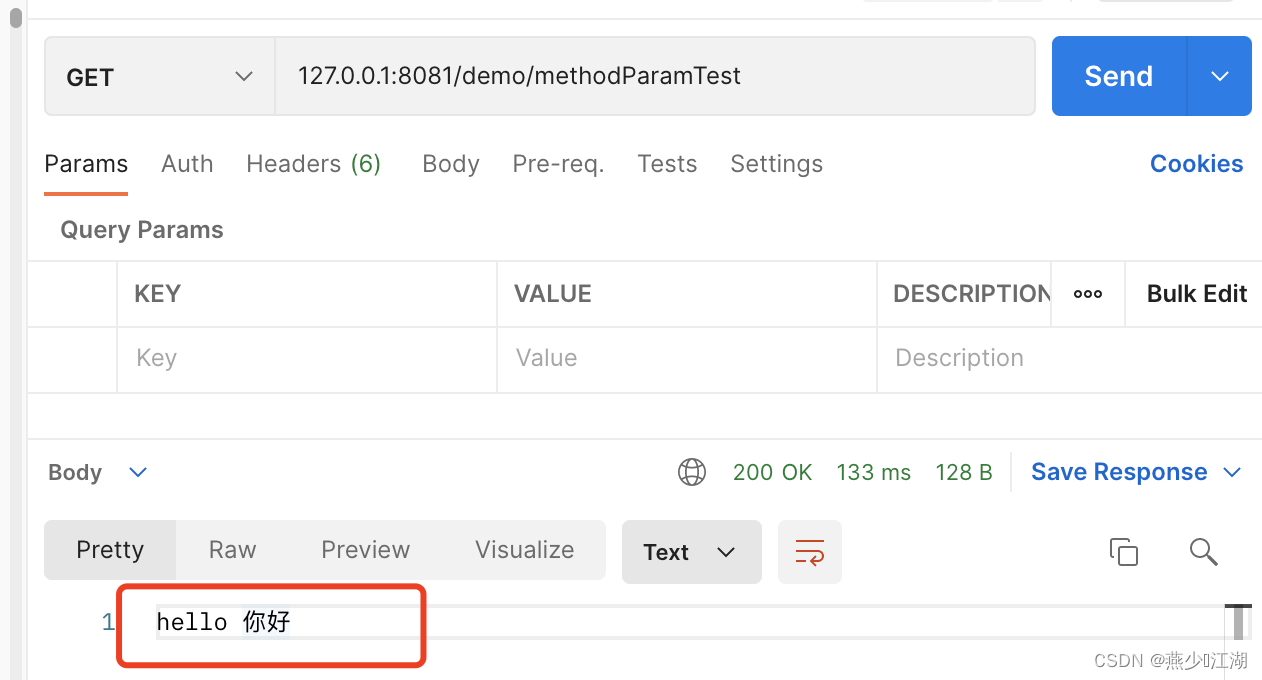This screenshot has height=680, width=1262.
Task: Open the Text response format dropdown
Action: [x=691, y=551]
